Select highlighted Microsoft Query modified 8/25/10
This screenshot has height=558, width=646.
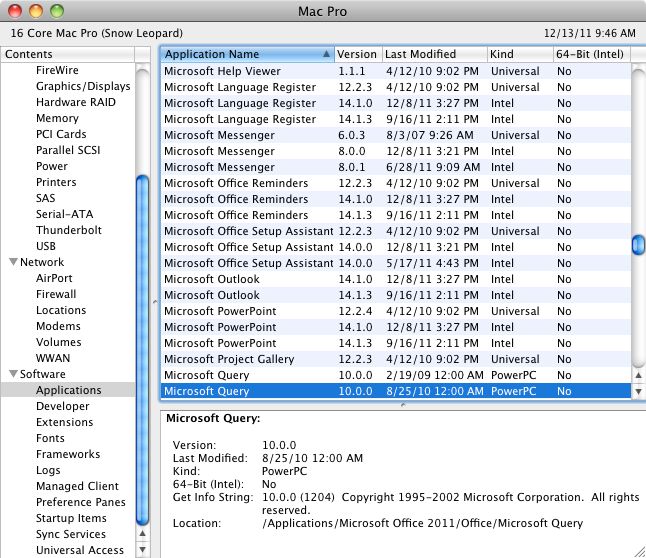pyautogui.click(x=396, y=391)
